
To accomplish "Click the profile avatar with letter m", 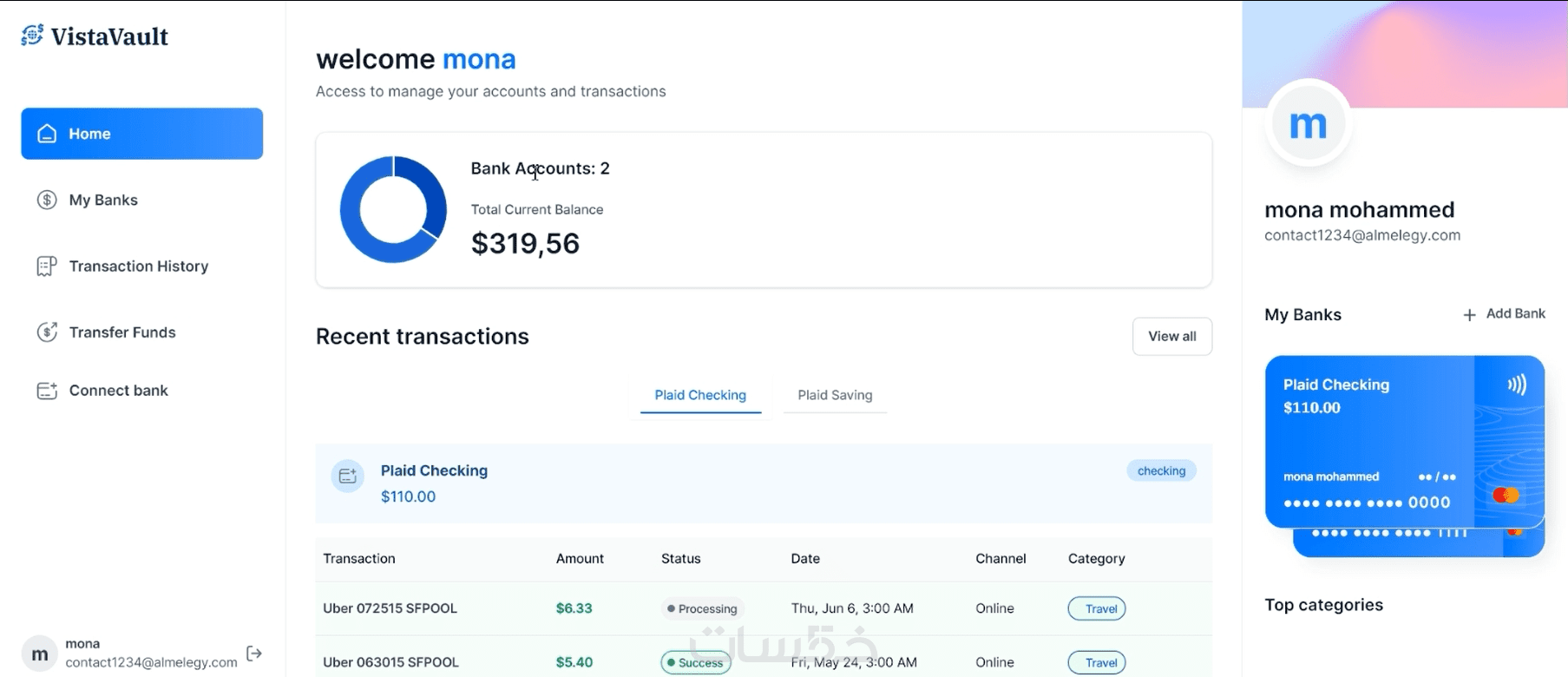I will coord(1309,125).
